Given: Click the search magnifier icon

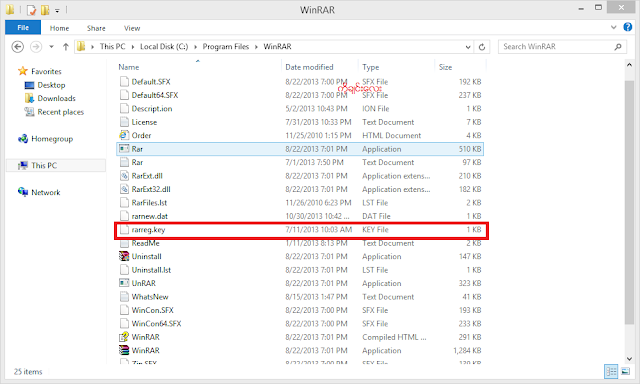Looking at the screenshot, I should (618, 47).
